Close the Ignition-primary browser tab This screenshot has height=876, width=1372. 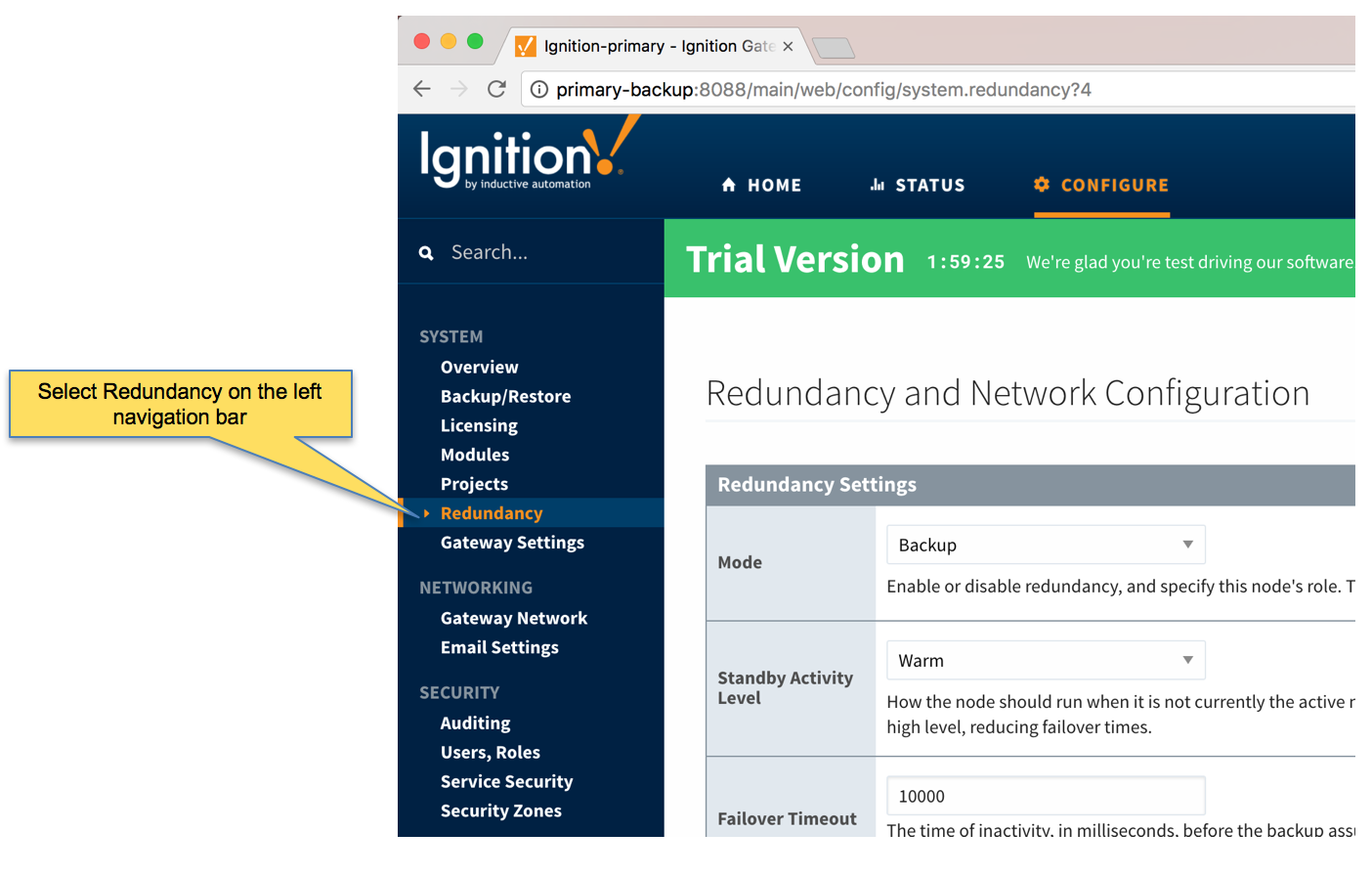pos(788,46)
